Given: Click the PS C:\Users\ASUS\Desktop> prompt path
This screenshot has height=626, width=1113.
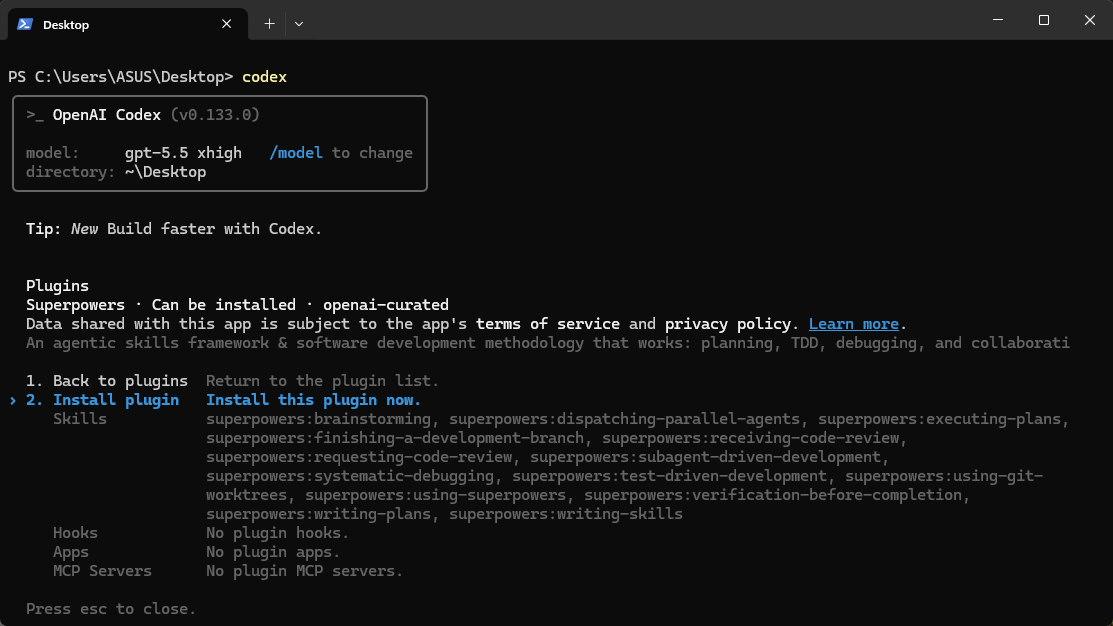Looking at the screenshot, I should (121, 77).
